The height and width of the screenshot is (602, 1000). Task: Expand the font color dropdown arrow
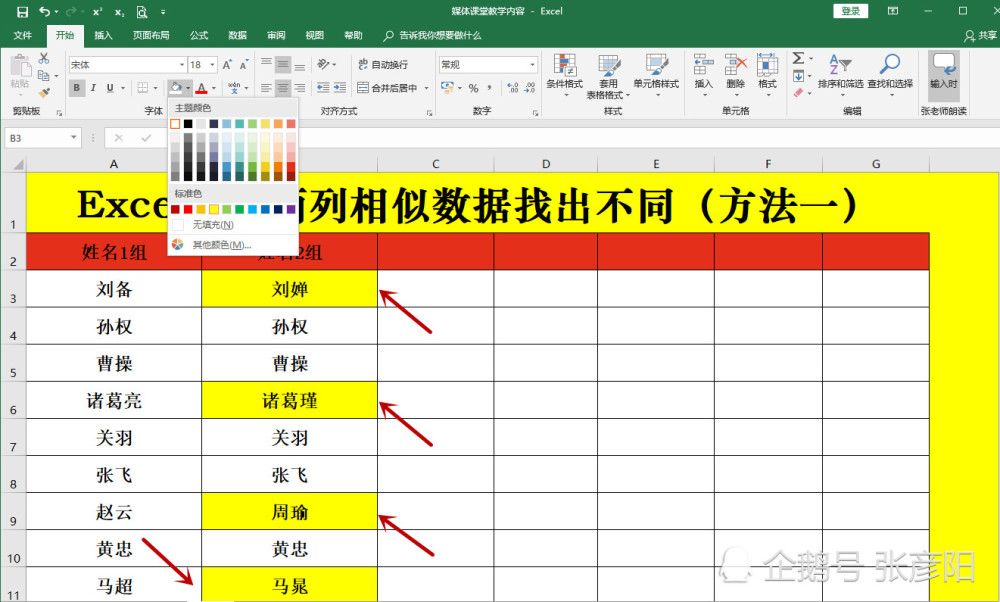pos(214,88)
